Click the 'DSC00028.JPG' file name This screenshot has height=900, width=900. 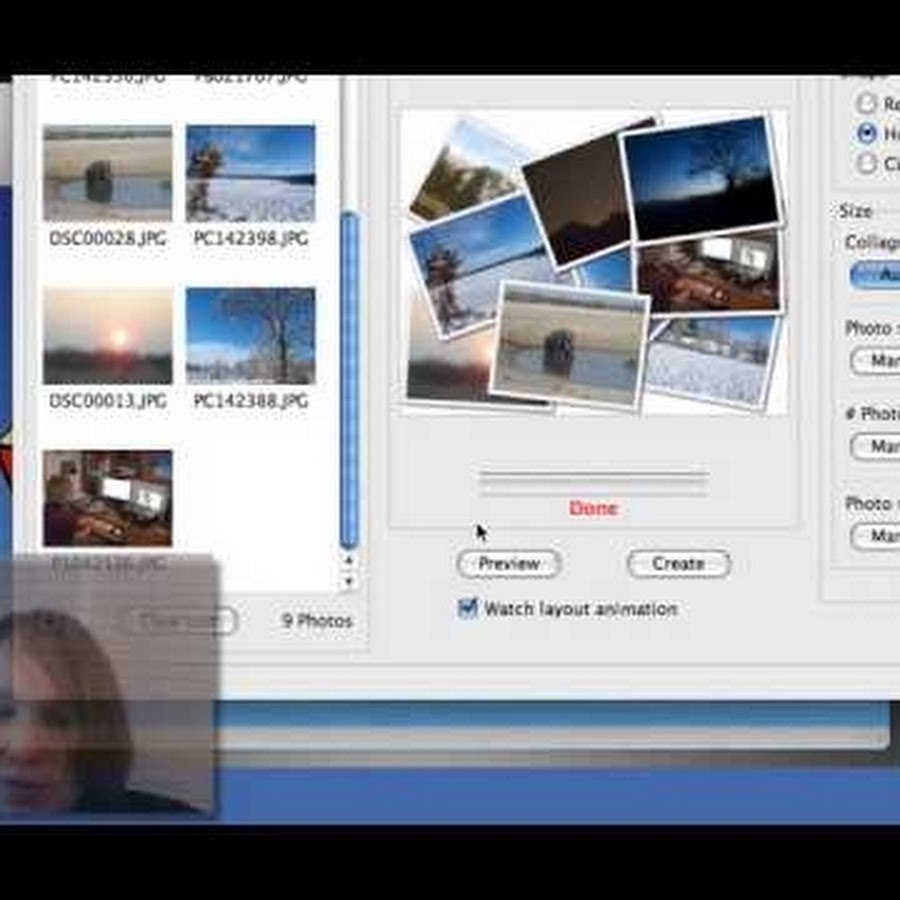click(108, 238)
